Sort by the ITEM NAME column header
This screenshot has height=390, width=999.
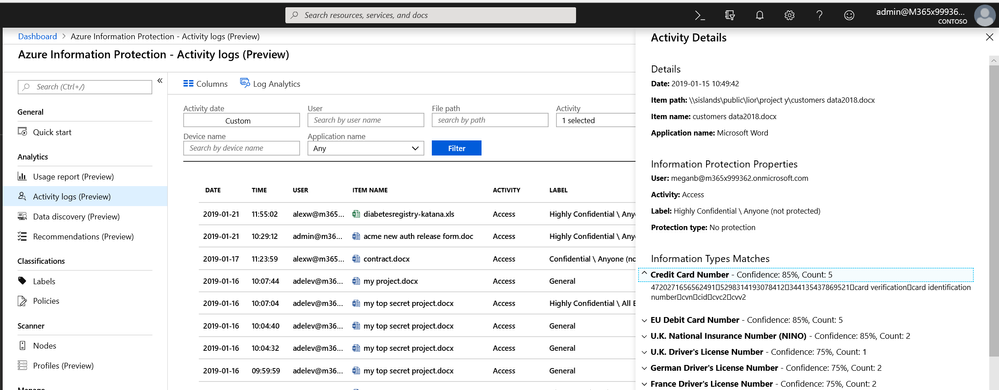coord(370,190)
